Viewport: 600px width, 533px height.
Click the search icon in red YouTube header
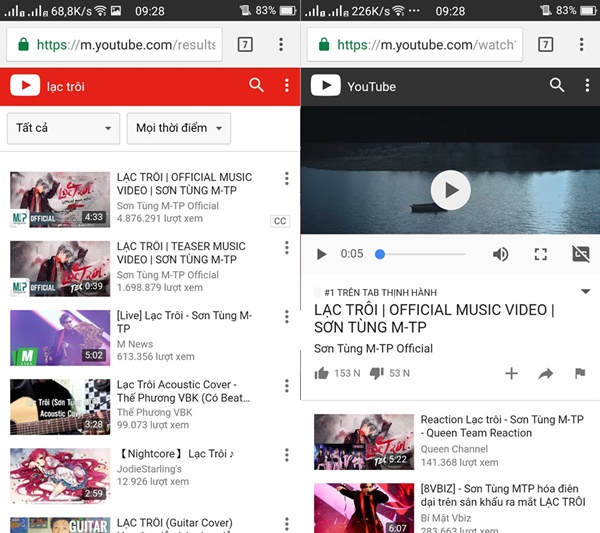coord(257,86)
